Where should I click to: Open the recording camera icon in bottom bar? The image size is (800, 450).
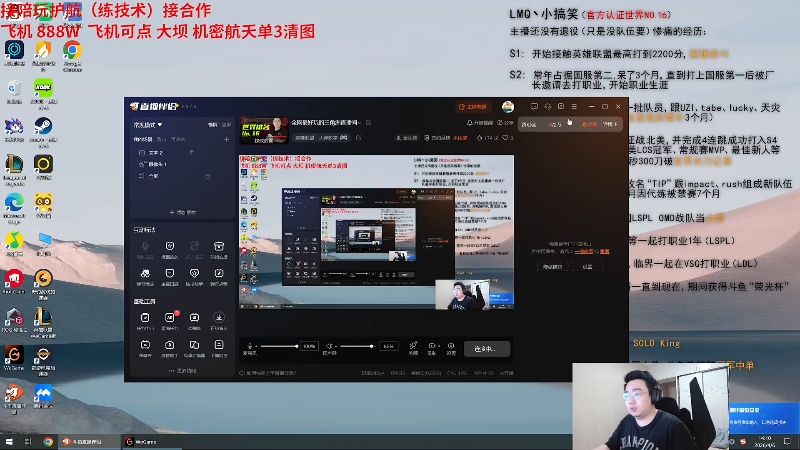[x=432, y=346]
